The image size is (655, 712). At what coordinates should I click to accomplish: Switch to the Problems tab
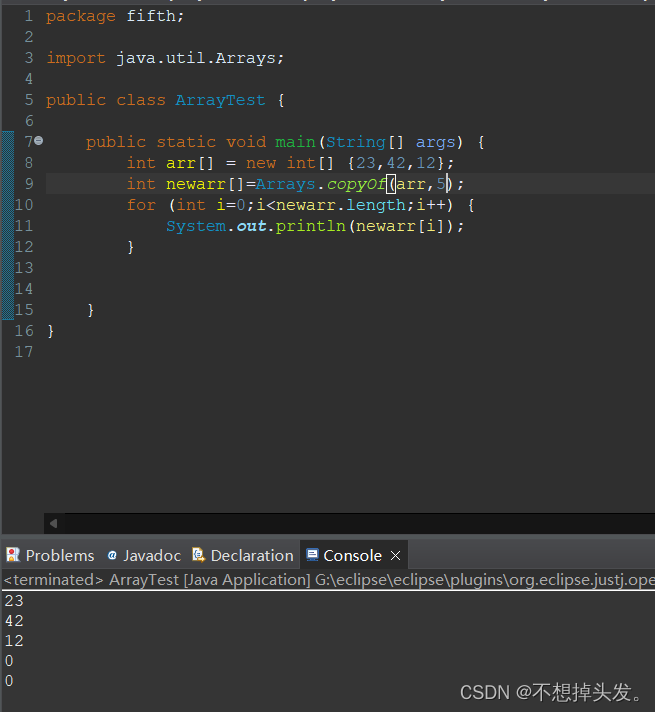click(50, 555)
